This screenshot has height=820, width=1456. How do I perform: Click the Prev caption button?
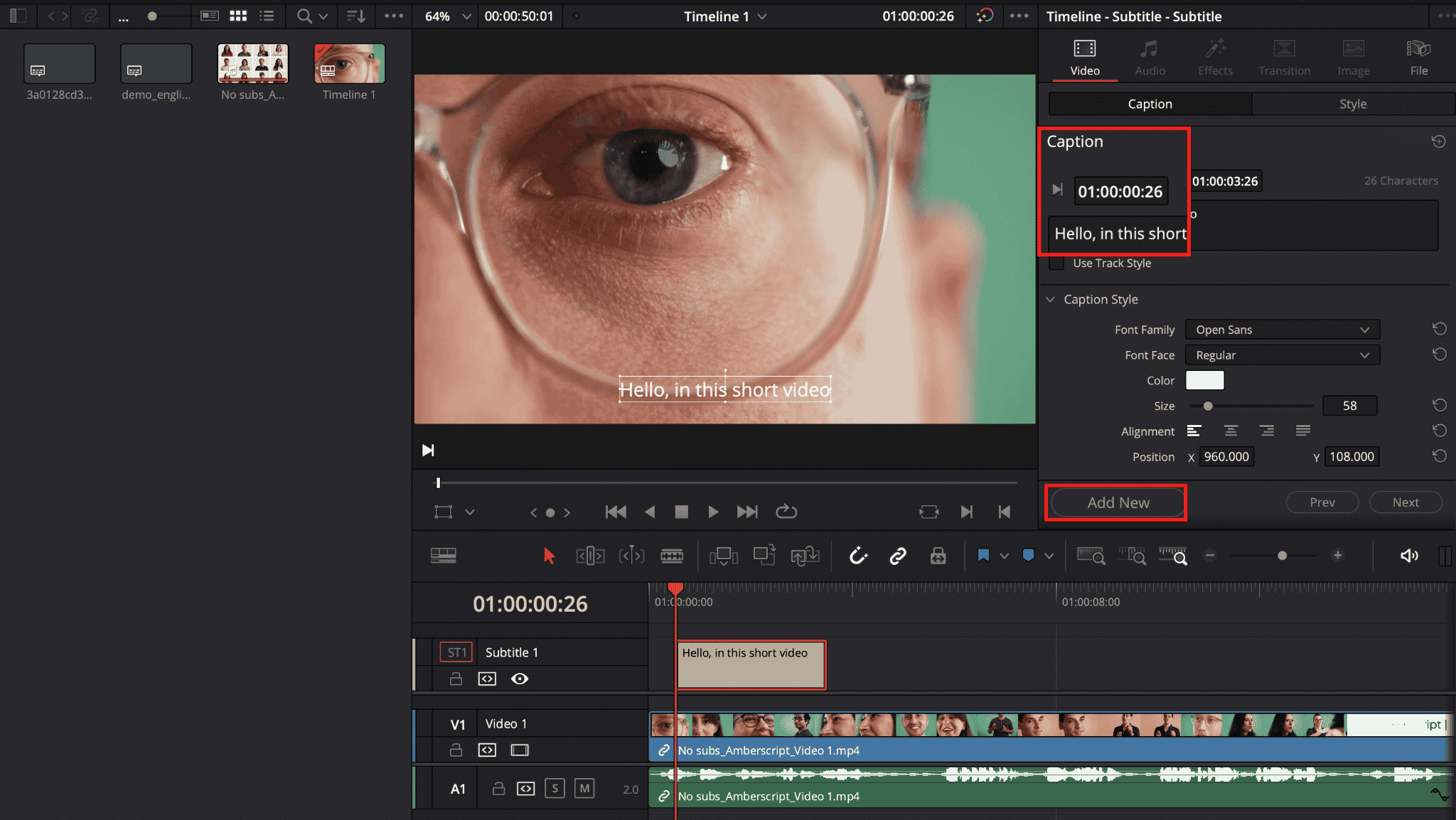[1322, 502]
